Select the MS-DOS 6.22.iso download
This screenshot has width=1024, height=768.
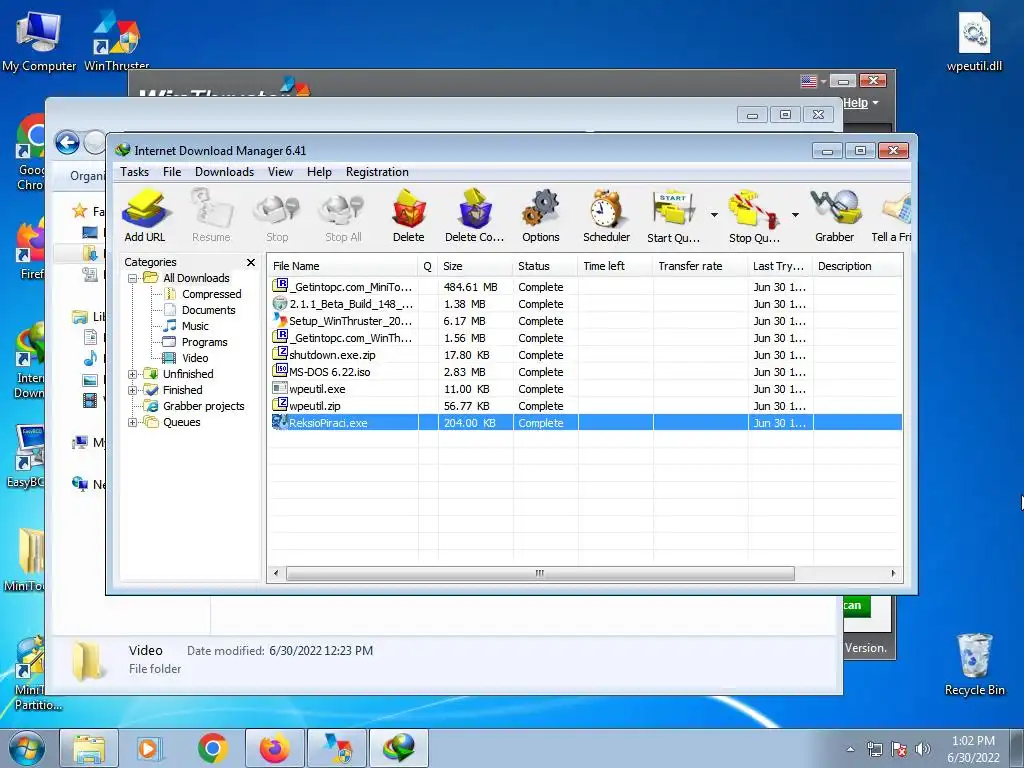pyautogui.click(x=586, y=372)
